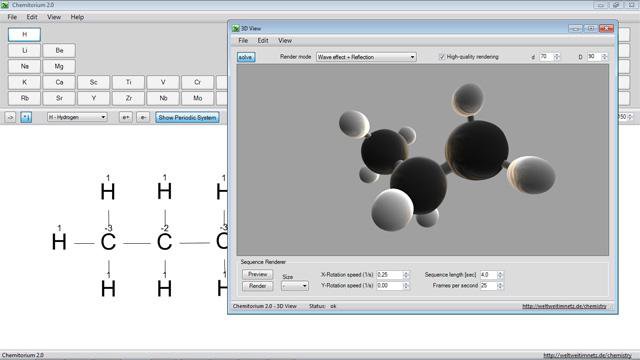Screen dimensions: 640x360
Task: Click the arrow tool button in main toolbar
Action: pos(10,118)
